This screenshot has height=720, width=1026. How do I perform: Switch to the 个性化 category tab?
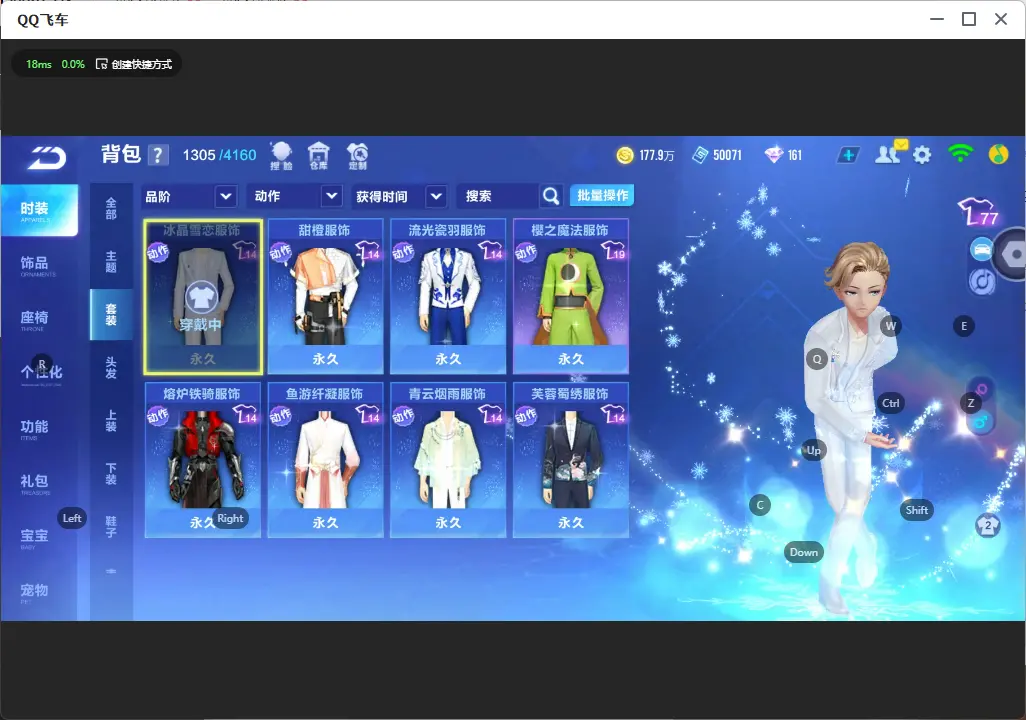[41, 373]
